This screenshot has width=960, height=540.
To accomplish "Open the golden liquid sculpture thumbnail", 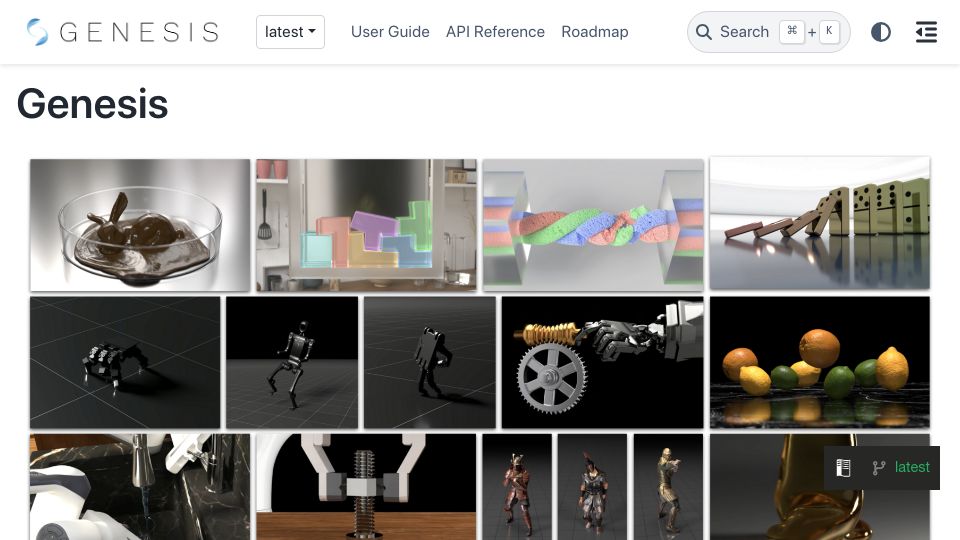I will click(820, 487).
